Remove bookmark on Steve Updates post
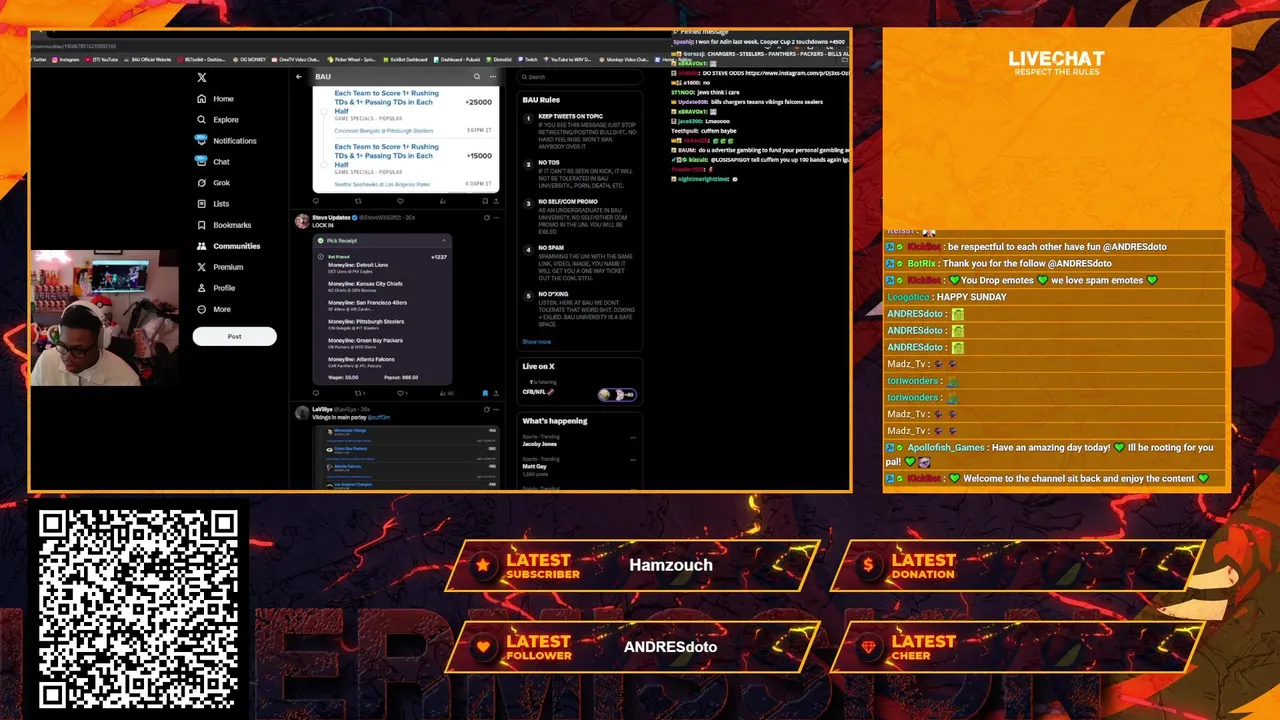This screenshot has width=1280, height=720. tap(484, 393)
